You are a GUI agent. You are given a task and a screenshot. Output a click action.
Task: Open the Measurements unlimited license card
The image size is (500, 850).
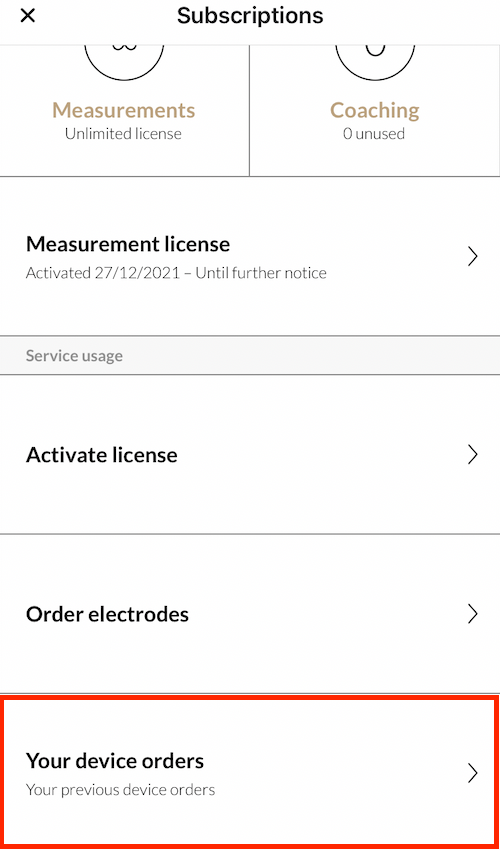coord(124,111)
